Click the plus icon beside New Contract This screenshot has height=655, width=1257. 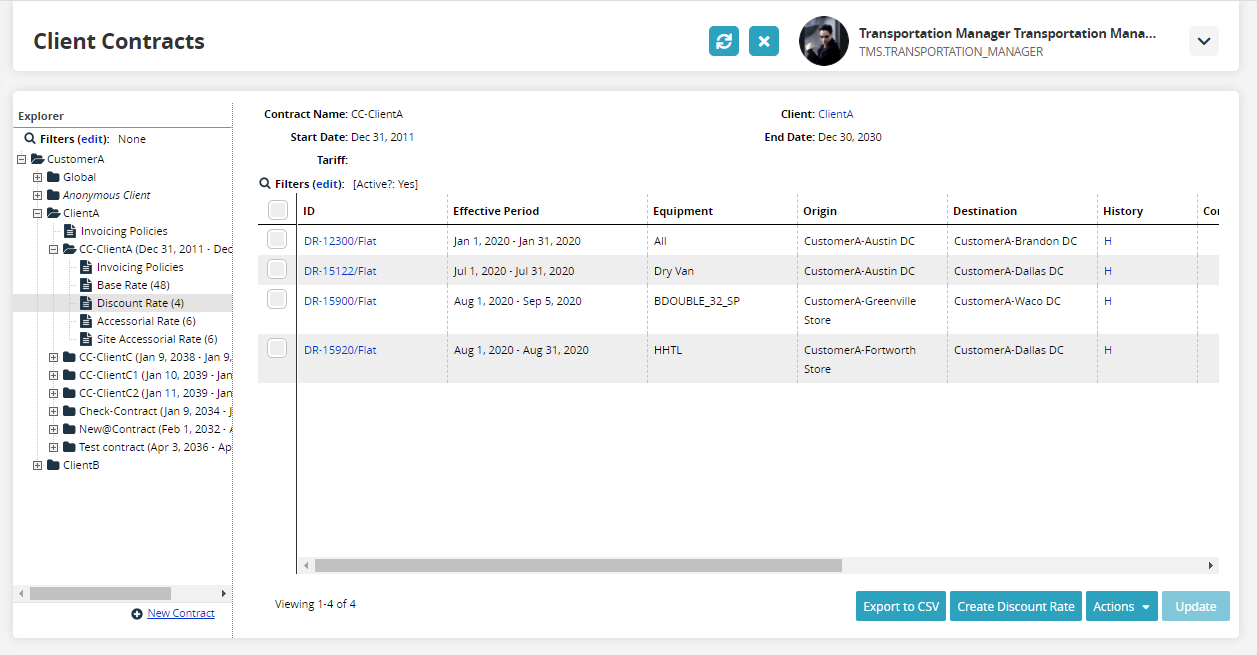pyautogui.click(x=137, y=614)
